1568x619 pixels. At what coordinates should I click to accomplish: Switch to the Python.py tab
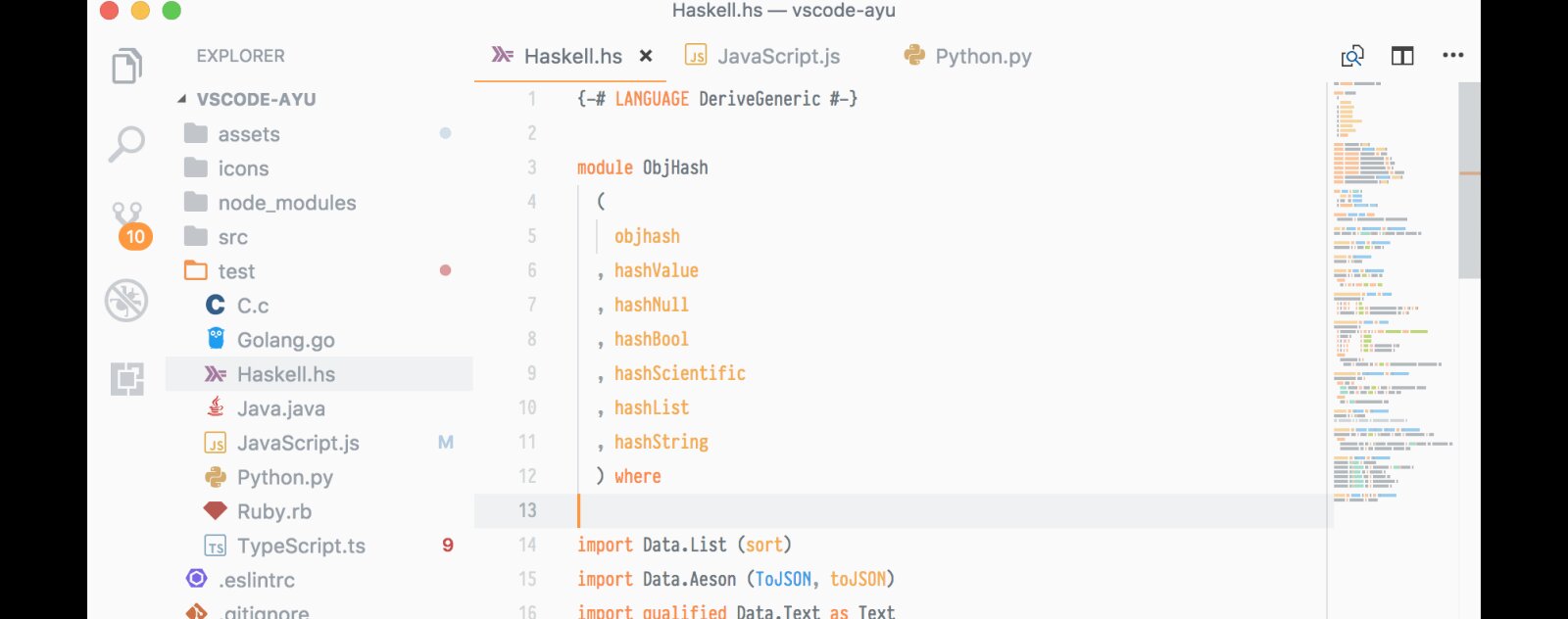(968, 56)
